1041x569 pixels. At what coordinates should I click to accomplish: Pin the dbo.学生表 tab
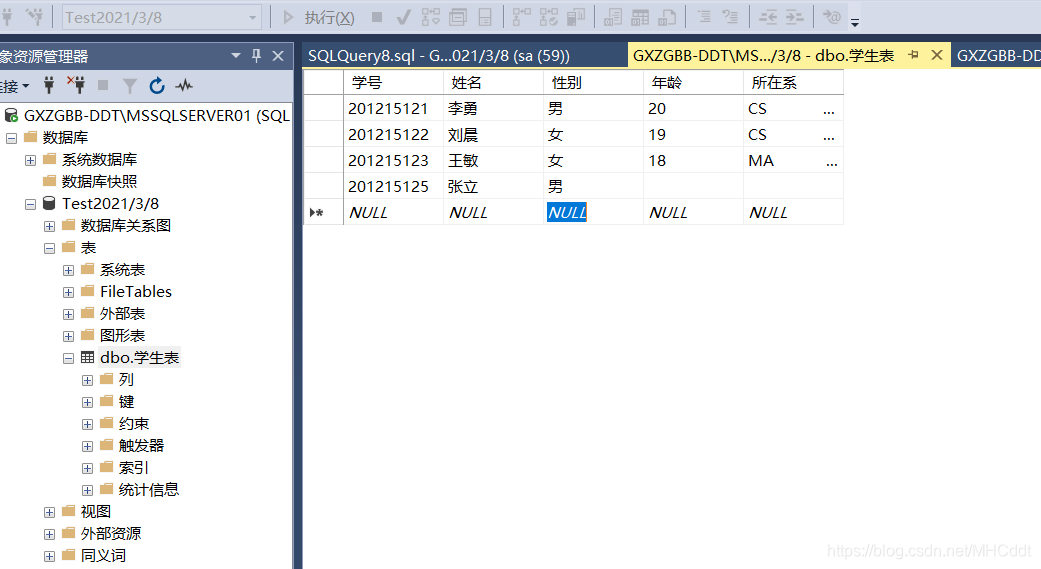914,55
